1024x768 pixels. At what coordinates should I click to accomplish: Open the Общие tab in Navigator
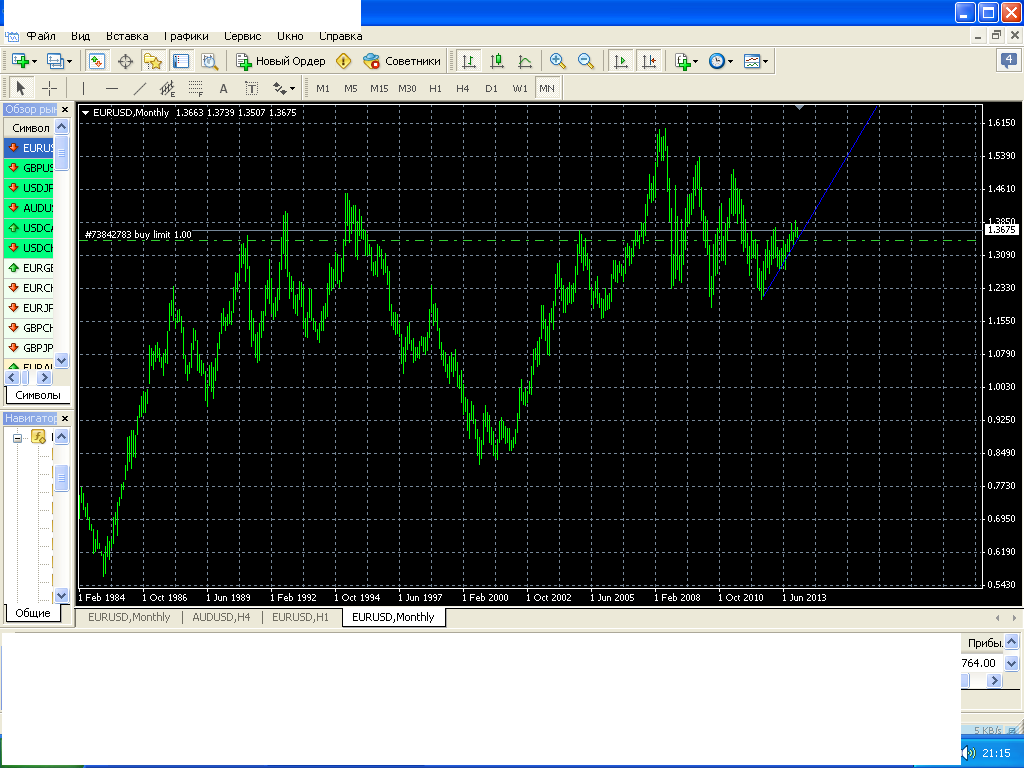coord(33,613)
